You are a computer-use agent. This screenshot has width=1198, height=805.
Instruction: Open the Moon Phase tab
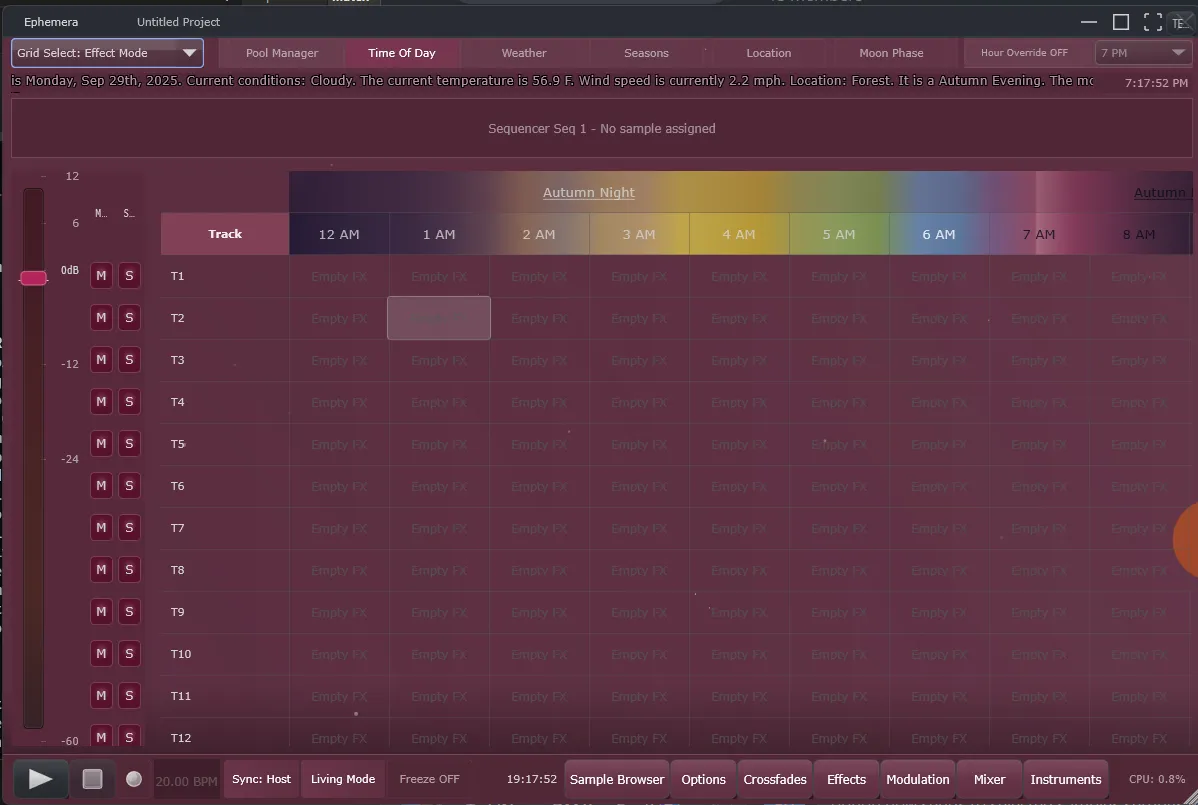(x=891, y=53)
